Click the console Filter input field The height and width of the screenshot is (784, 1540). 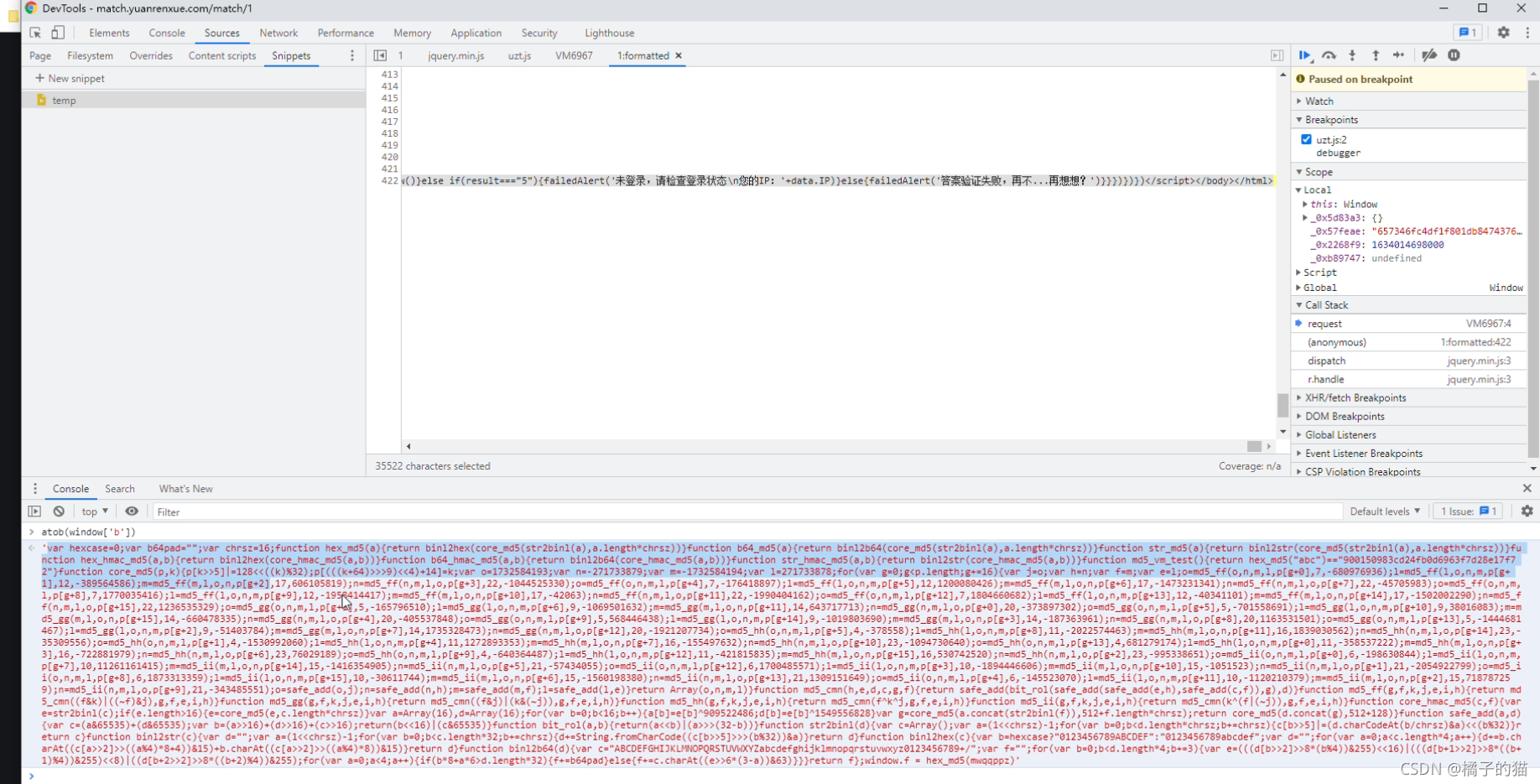point(747,511)
